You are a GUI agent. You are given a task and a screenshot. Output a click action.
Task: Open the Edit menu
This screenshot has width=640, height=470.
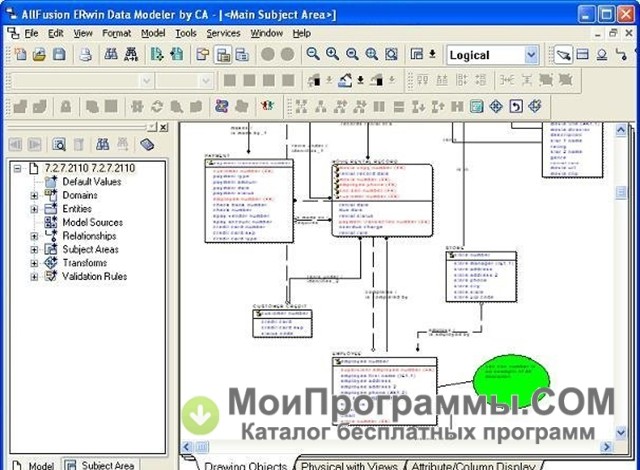[56, 33]
